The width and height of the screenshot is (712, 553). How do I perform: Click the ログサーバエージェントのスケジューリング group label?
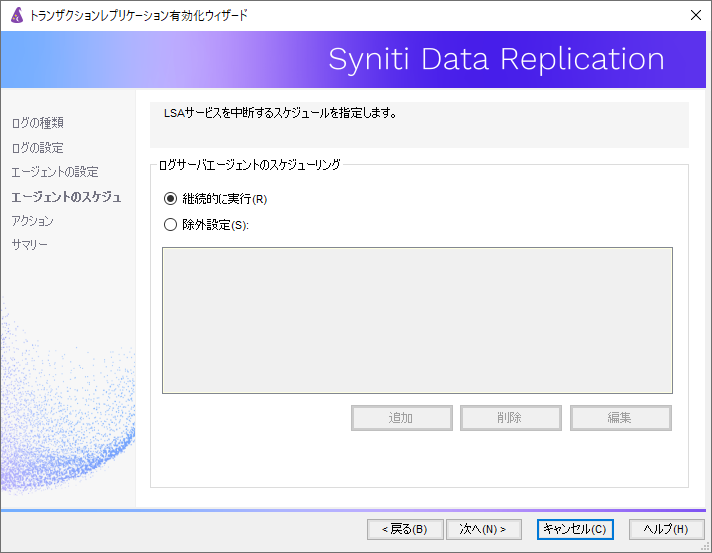click(x=250, y=165)
